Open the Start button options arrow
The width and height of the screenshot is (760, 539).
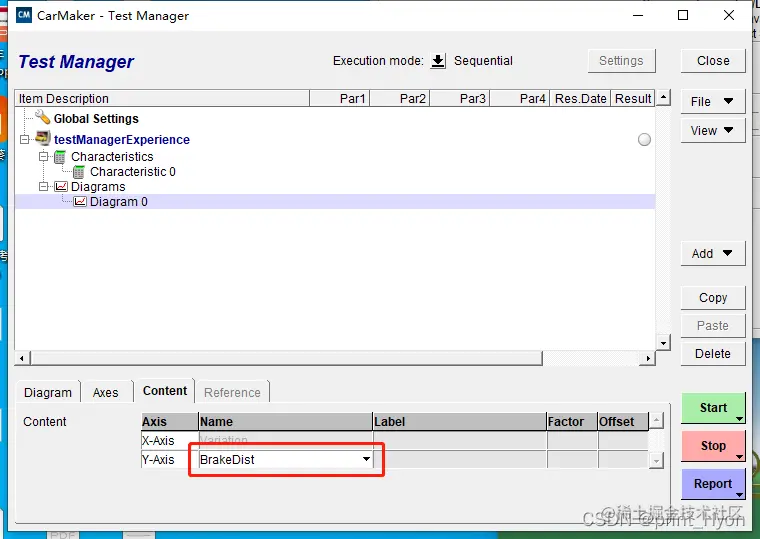pos(739,419)
